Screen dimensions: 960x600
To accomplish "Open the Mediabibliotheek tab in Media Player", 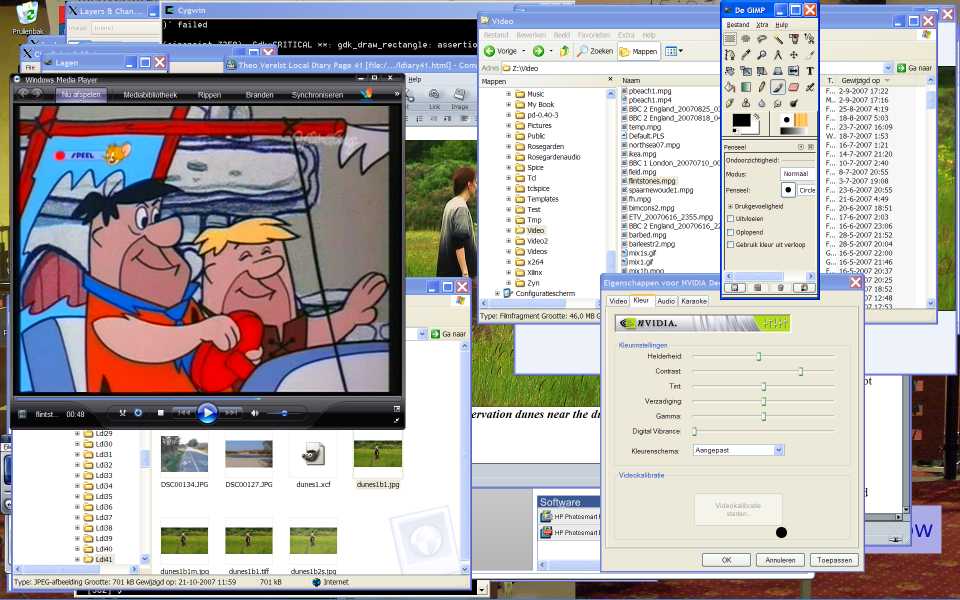I will [150, 95].
